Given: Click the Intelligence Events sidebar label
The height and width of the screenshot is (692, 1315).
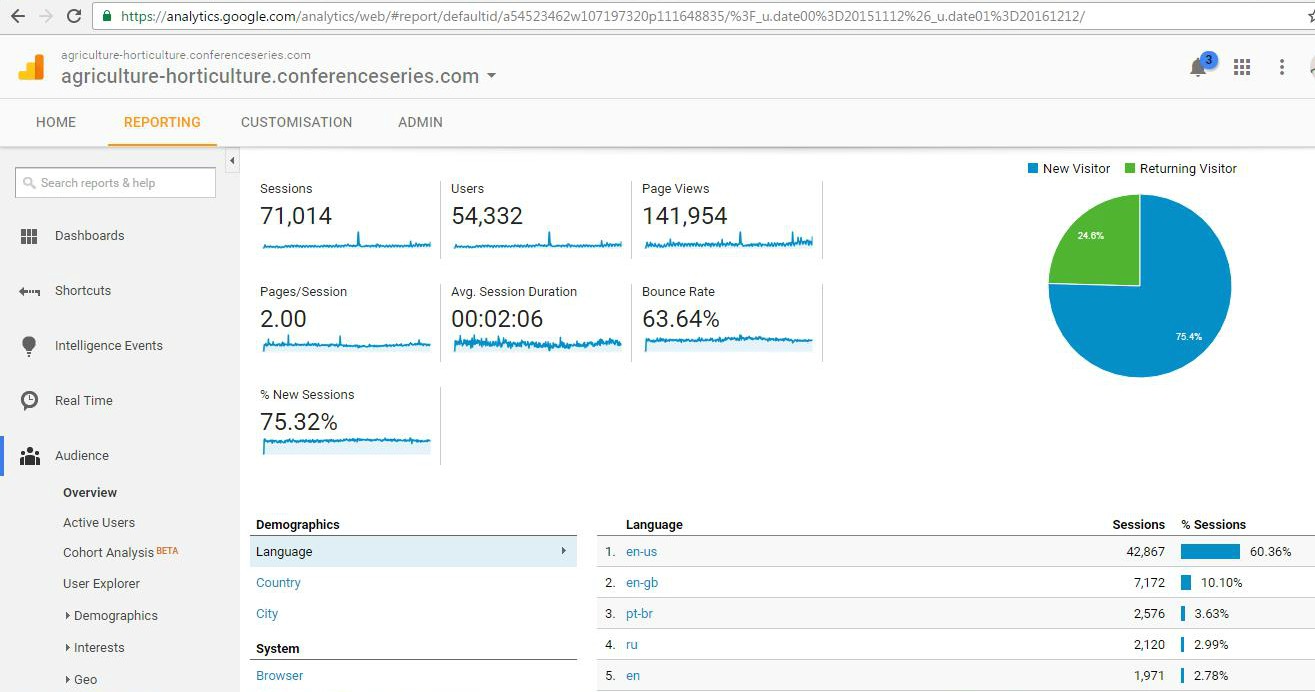Looking at the screenshot, I should [x=109, y=346].
